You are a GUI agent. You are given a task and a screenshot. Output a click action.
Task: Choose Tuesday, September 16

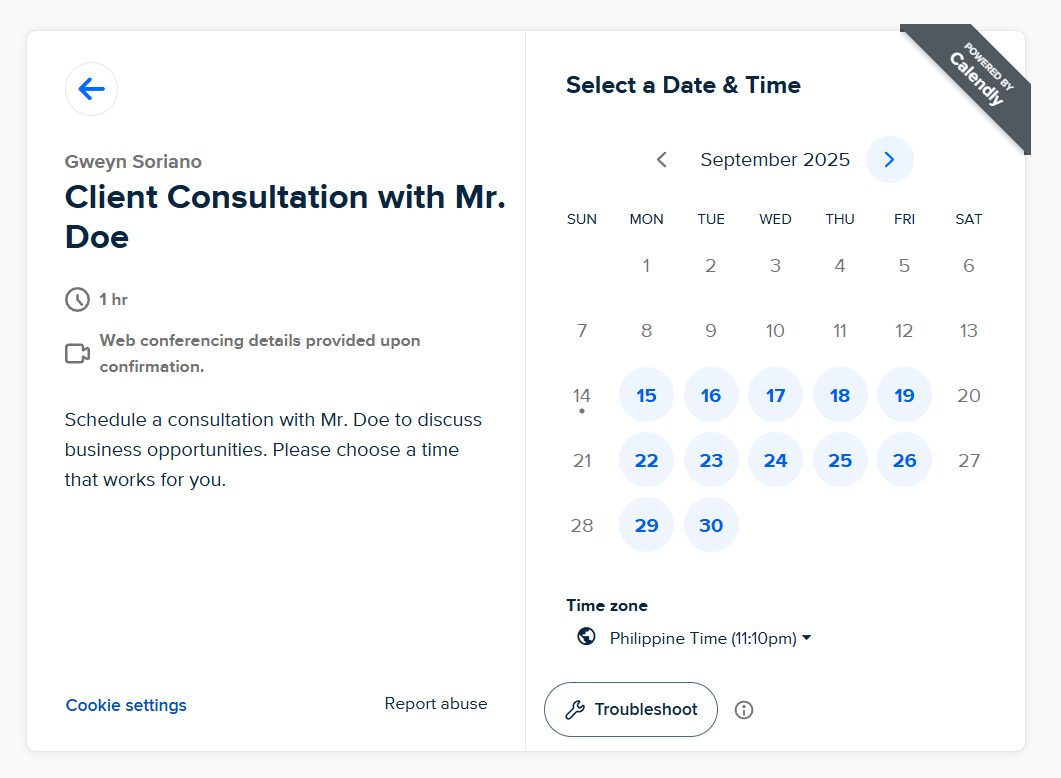[x=711, y=395]
